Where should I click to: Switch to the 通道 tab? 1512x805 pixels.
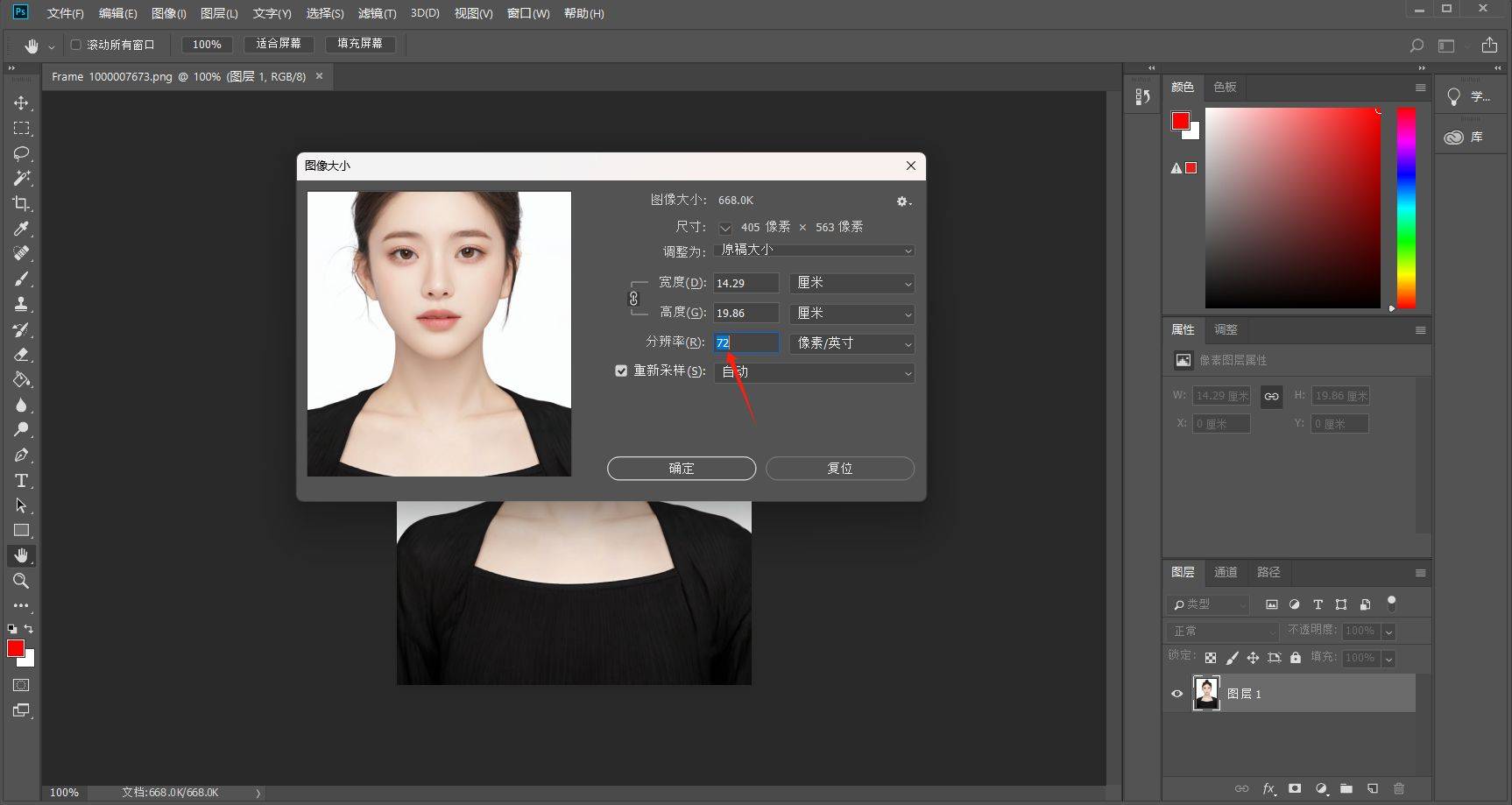[1225, 572]
